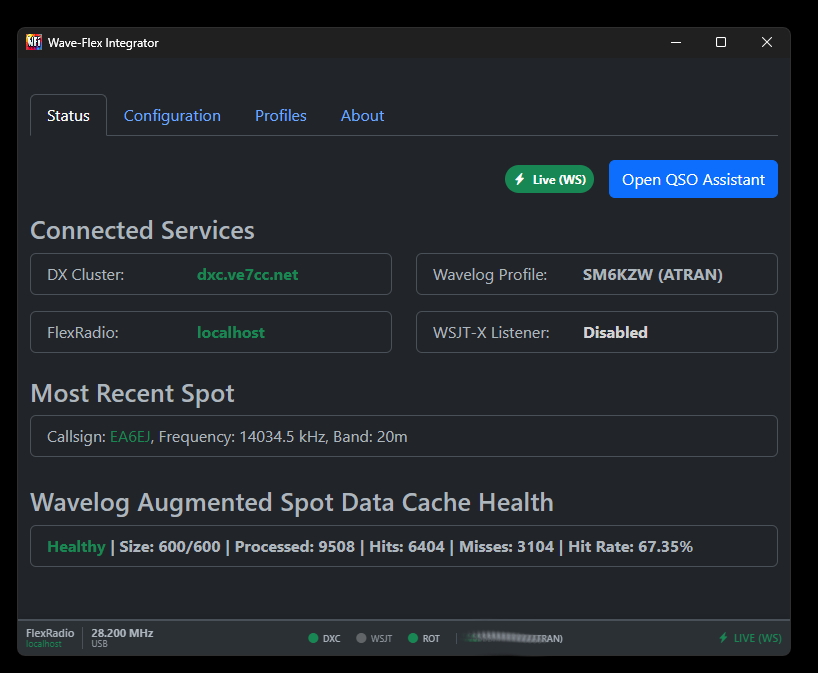This screenshot has height=673, width=818.
Task: Click the lightning bolt on the Live badge
Action: [519, 178]
